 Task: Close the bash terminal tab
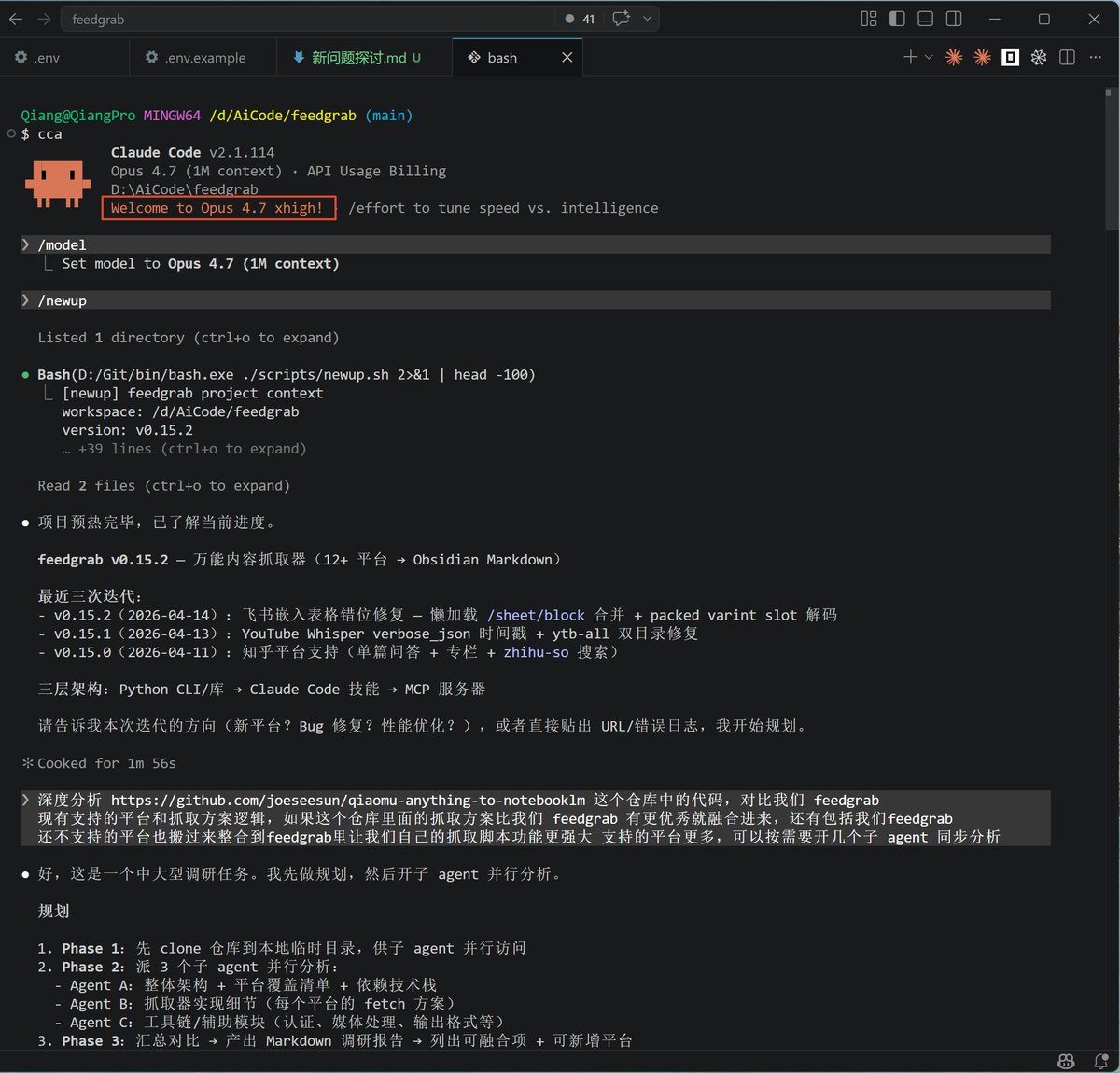coord(567,58)
